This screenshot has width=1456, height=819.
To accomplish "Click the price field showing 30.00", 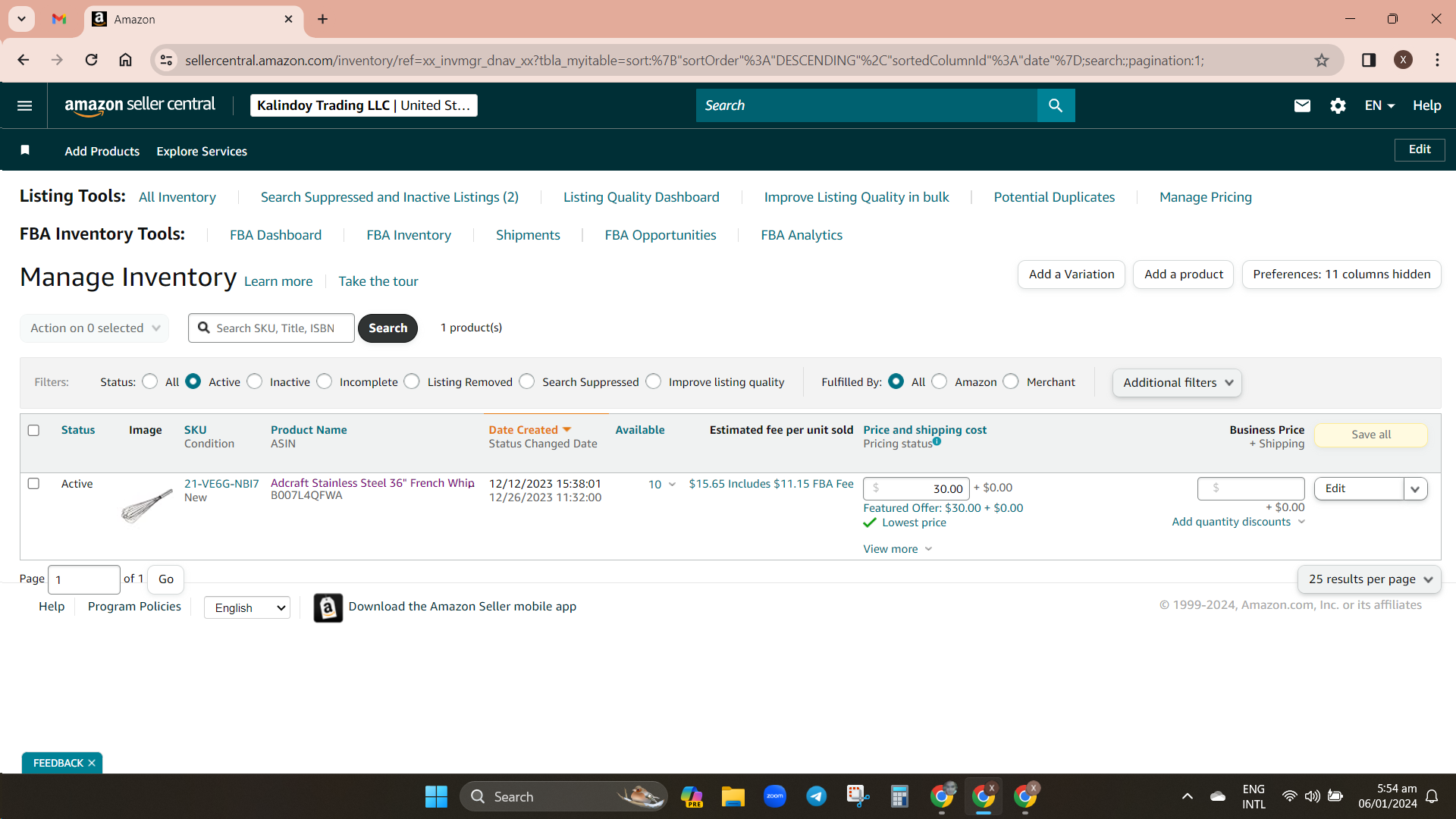I will pos(916,488).
